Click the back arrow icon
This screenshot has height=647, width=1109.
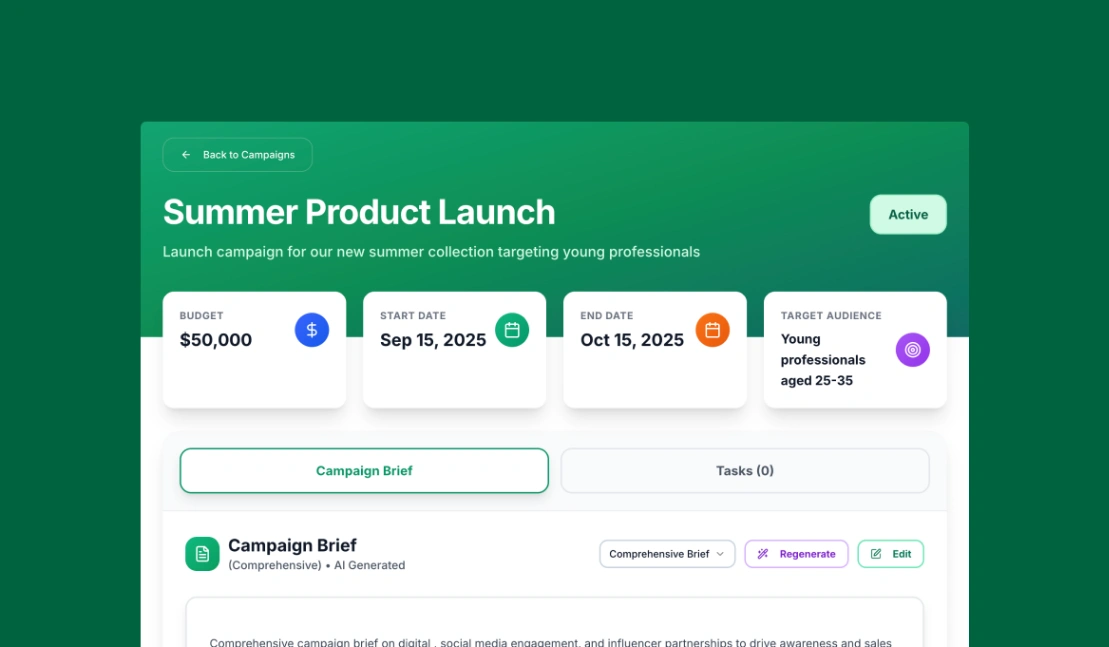[186, 155]
